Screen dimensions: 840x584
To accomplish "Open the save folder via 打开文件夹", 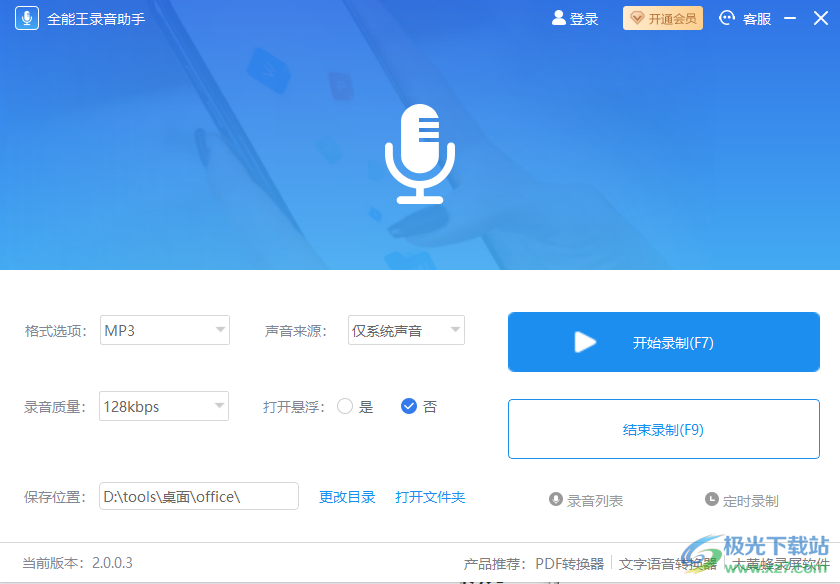I will tap(430, 496).
